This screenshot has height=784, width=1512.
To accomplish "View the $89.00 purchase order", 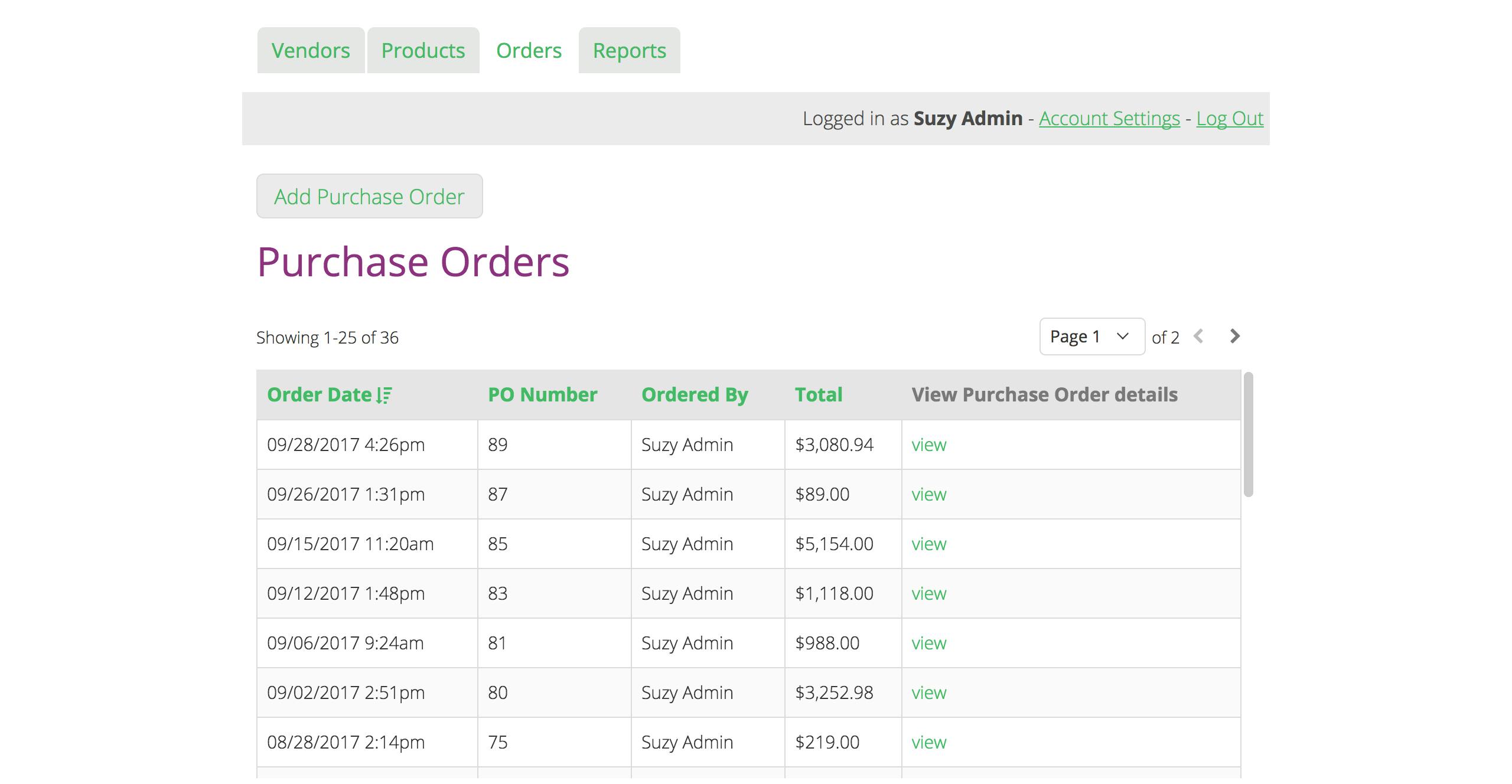I will click(x=928, y=495).
